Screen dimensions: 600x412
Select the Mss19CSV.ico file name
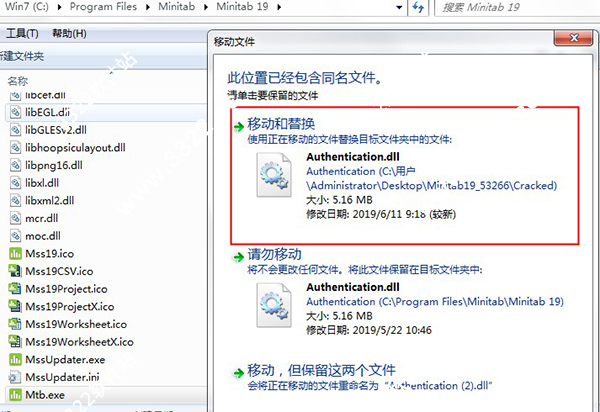(59, 271)
